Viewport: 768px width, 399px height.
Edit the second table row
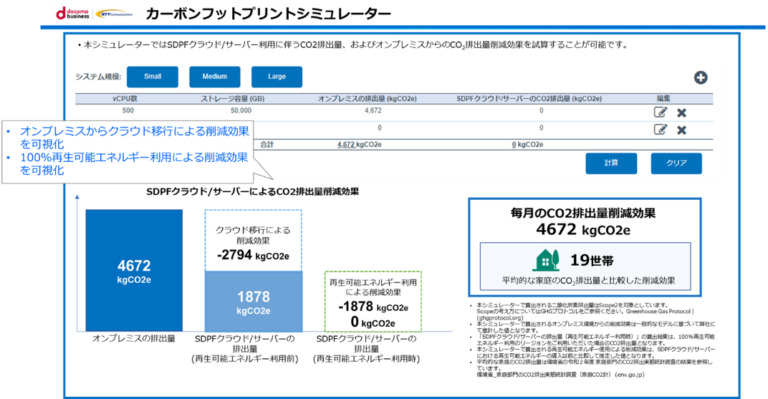coord(660,130)
